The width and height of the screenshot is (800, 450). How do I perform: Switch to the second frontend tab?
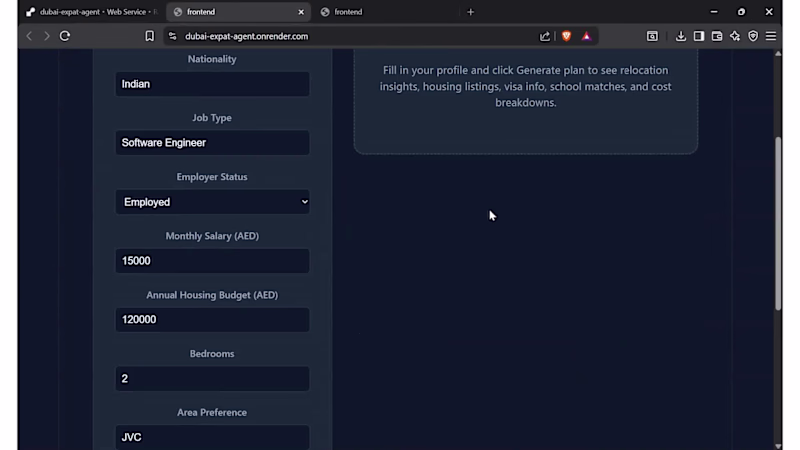pos(386,12)
